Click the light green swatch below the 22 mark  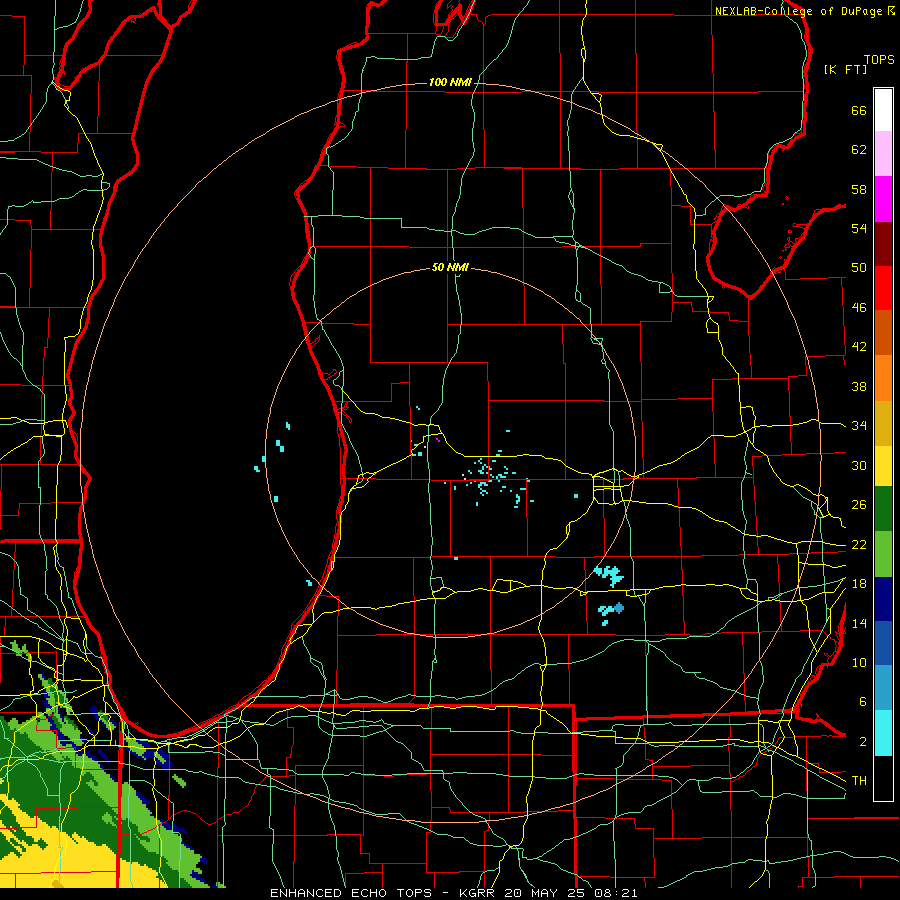point(883,554)
